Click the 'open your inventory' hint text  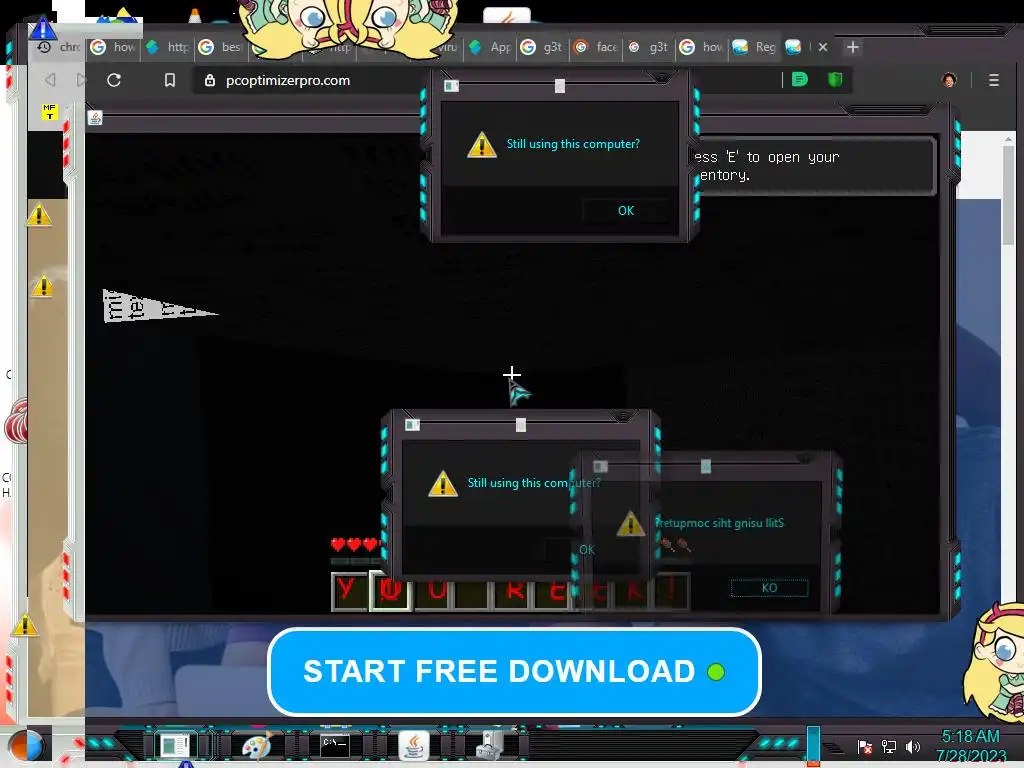(x=765, y=166)
